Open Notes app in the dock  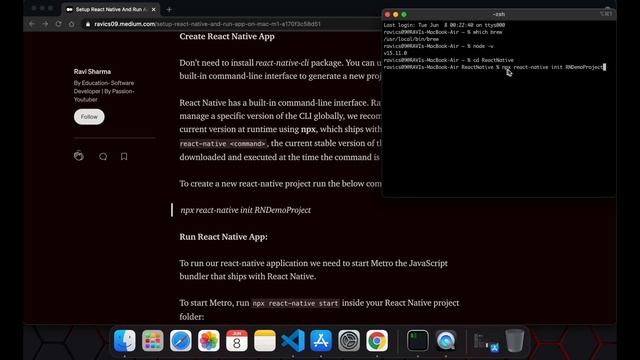265,340
